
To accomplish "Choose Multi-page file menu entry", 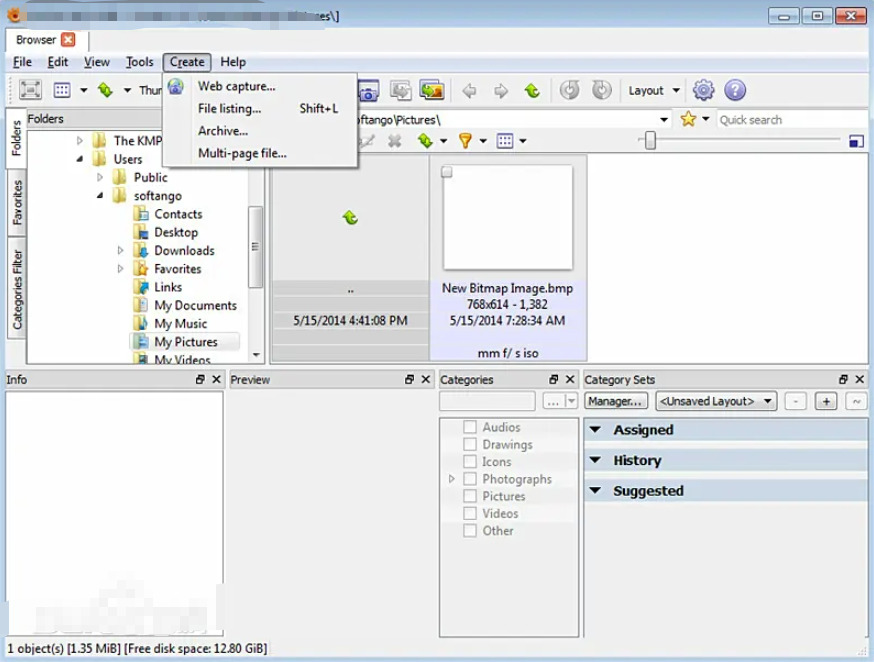I will coord(242,153).
